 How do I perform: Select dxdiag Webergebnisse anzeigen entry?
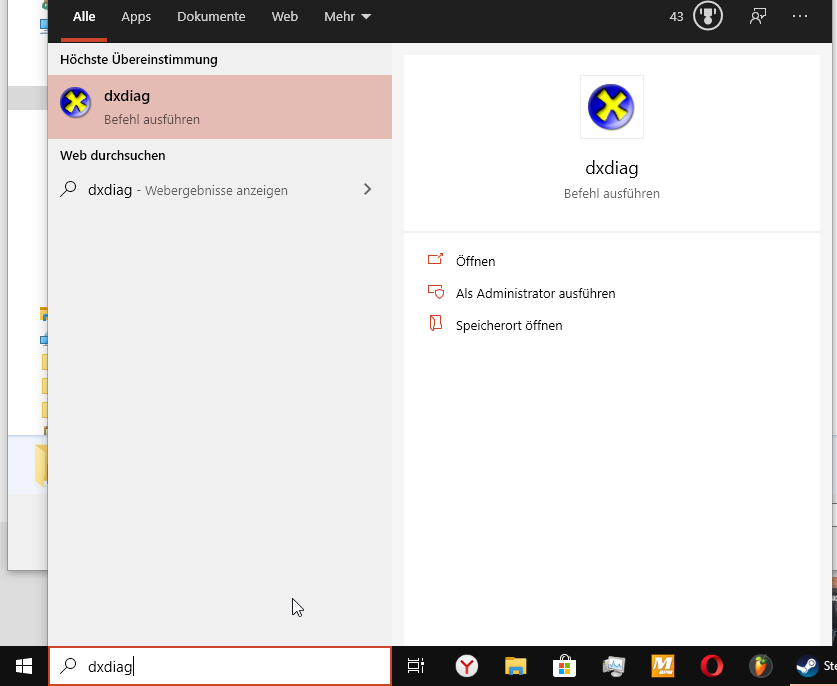tap(219, 190)
